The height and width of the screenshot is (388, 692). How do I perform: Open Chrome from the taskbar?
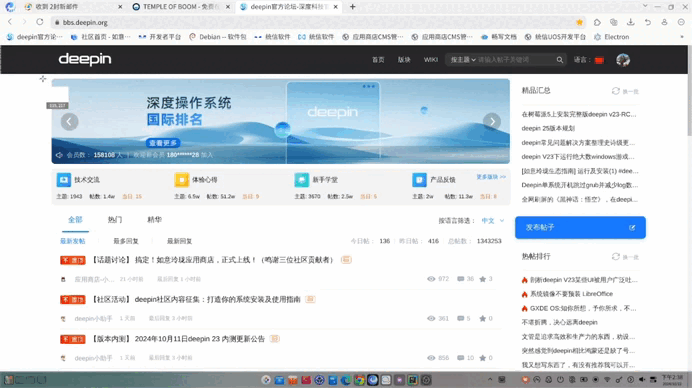pyautogui.click(x=359, y=380)
